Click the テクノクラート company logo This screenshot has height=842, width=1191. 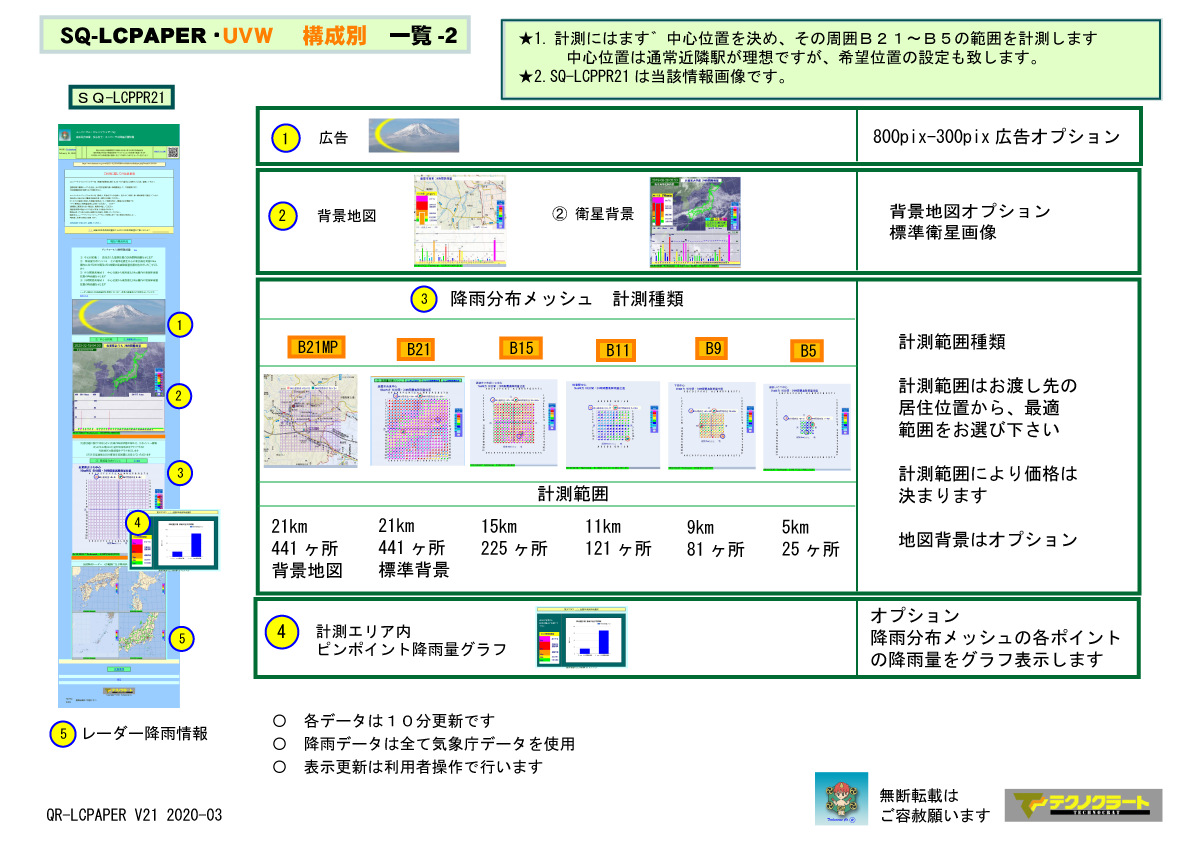click(1083, 805)
